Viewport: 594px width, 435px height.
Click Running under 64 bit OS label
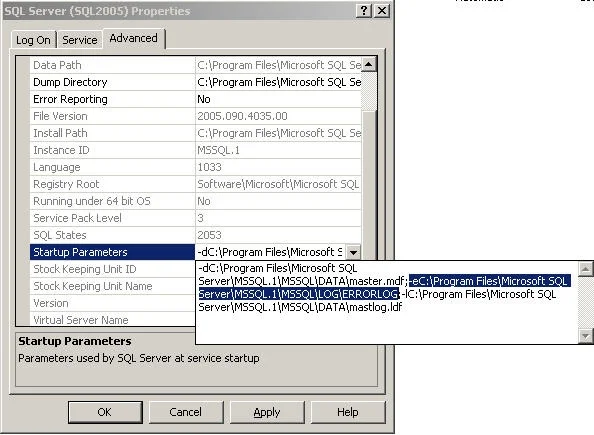click(92, 201)
